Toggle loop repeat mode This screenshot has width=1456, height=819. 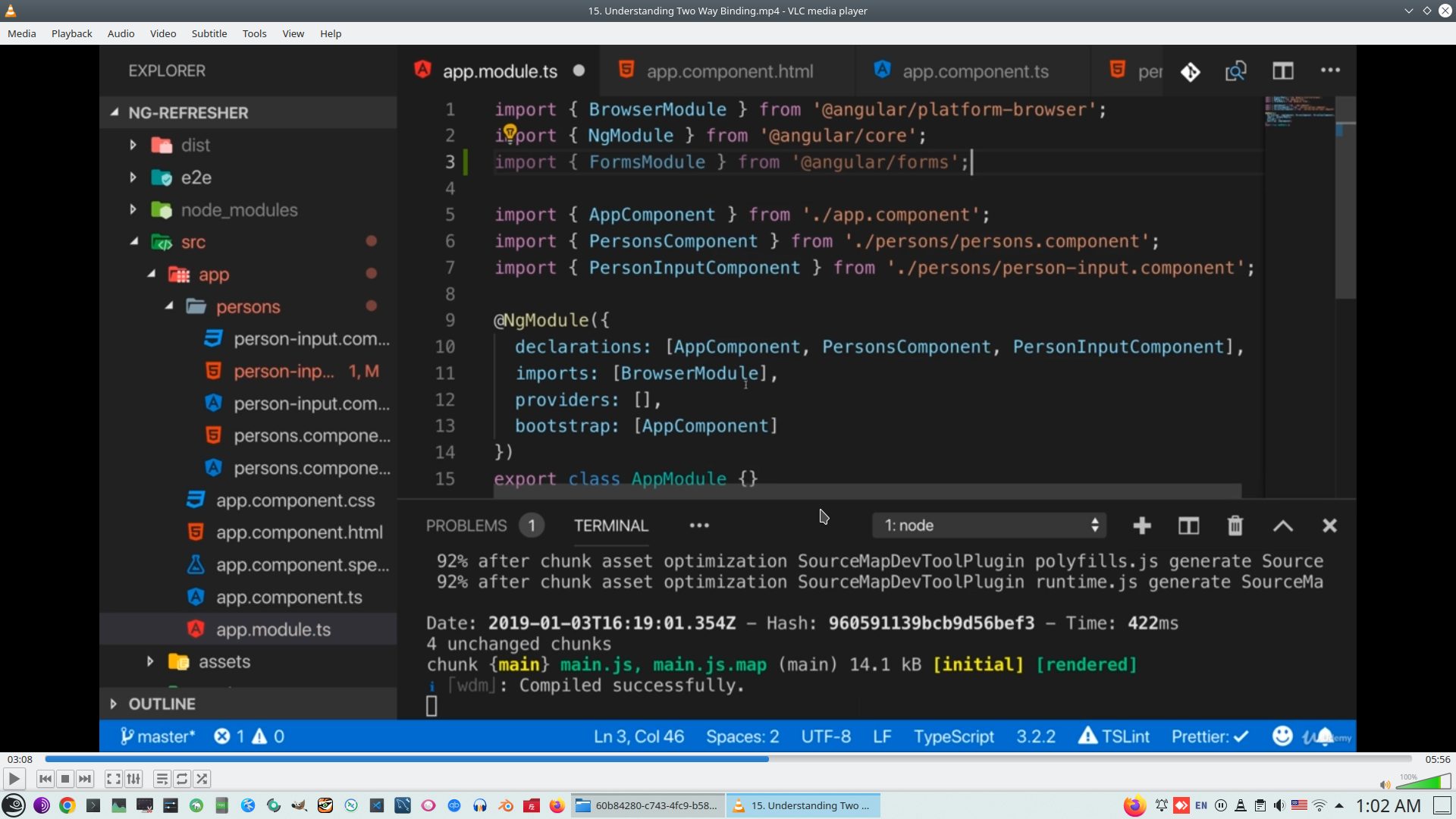pos(182,779)
